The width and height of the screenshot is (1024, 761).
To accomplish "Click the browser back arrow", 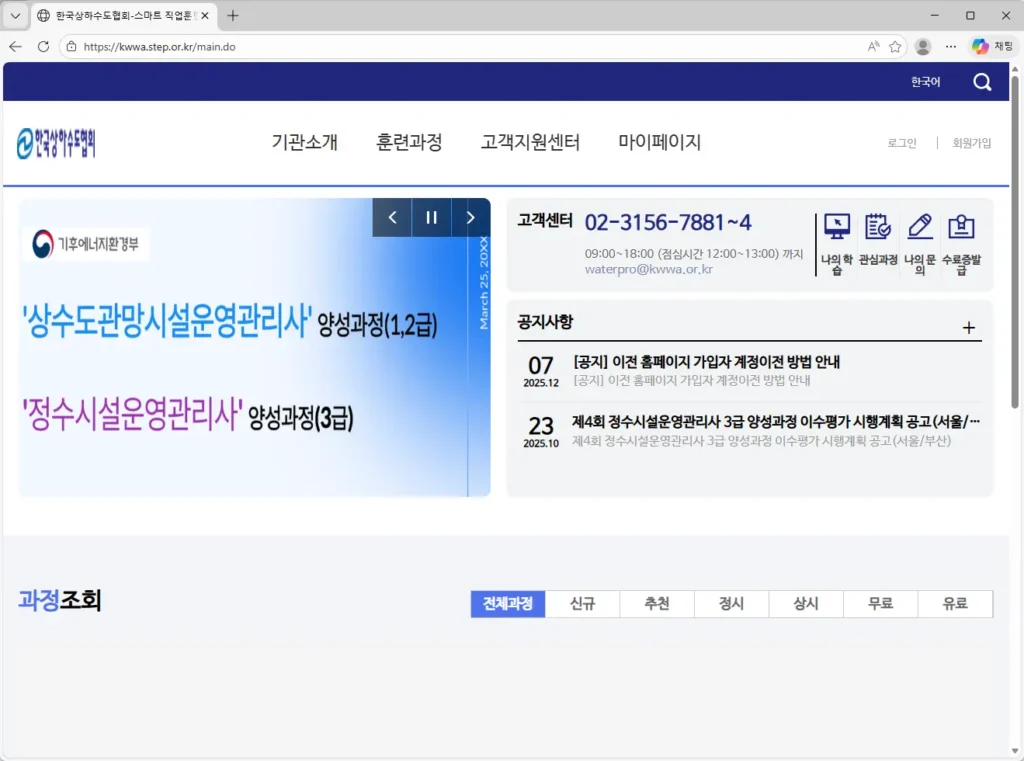I will (x=15, y=46).
